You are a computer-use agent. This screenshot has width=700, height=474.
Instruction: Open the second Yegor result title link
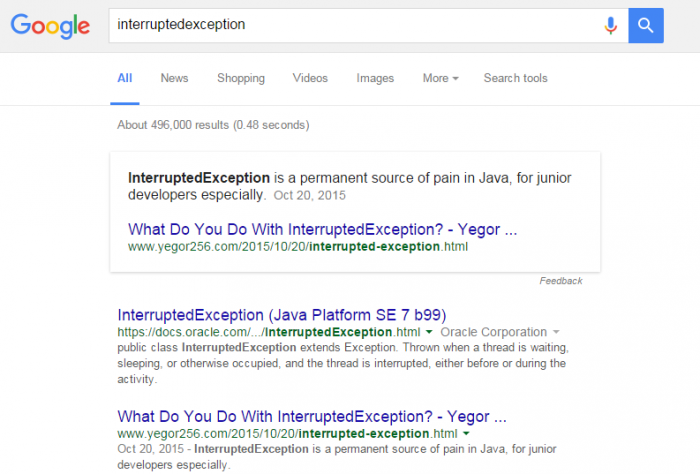click(312, 416)
